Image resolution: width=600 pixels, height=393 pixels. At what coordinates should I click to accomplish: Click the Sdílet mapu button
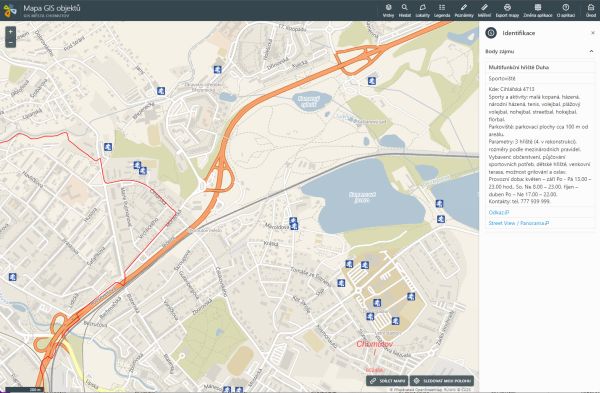(387, 381)
